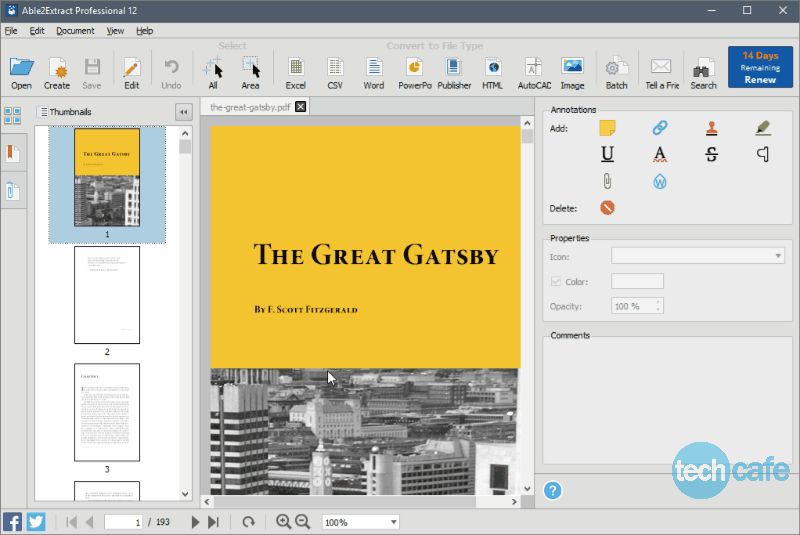
Task: Jump to the last page
Action: click(213, 522)
